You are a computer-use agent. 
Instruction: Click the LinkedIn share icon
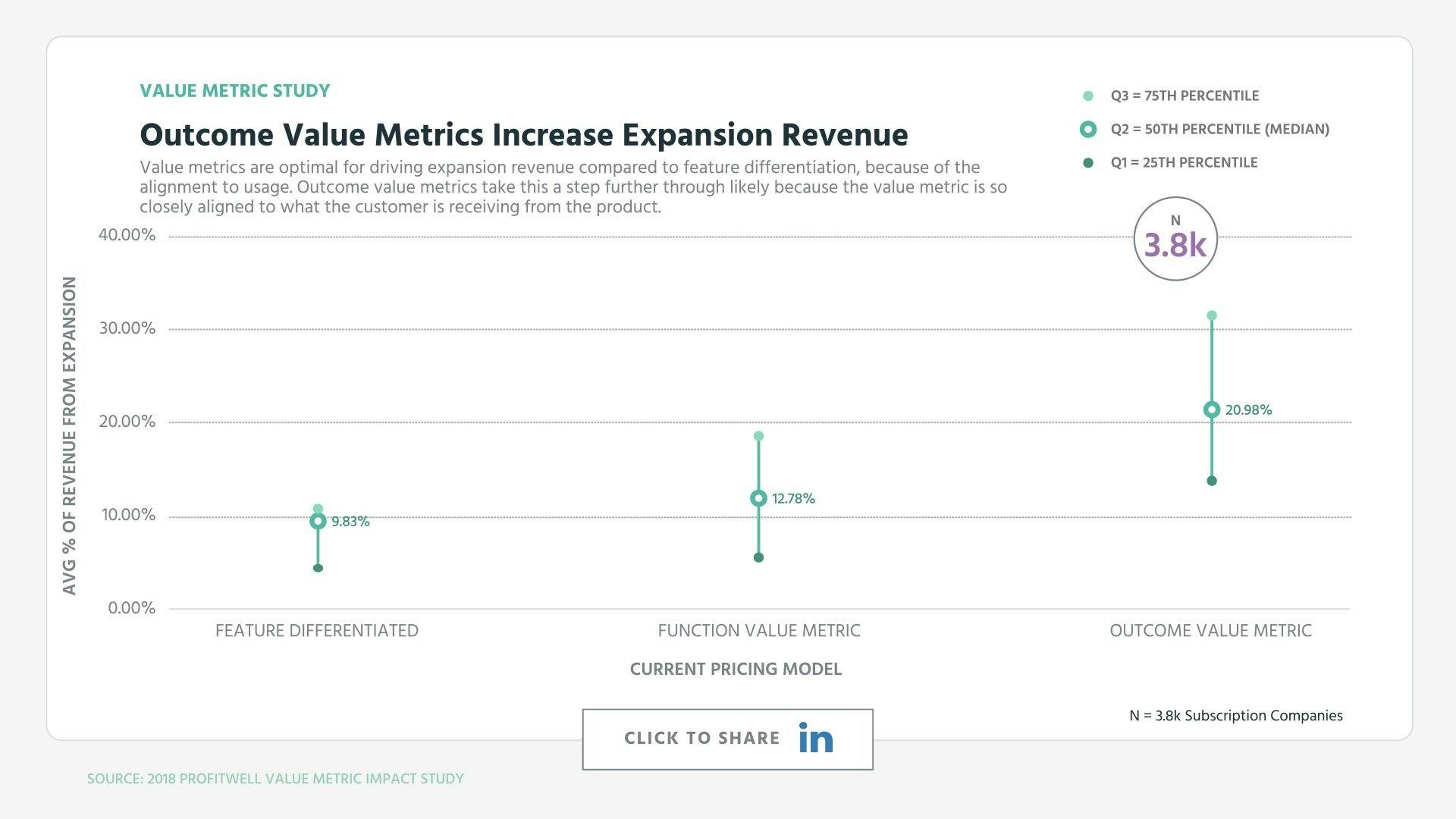814,738
